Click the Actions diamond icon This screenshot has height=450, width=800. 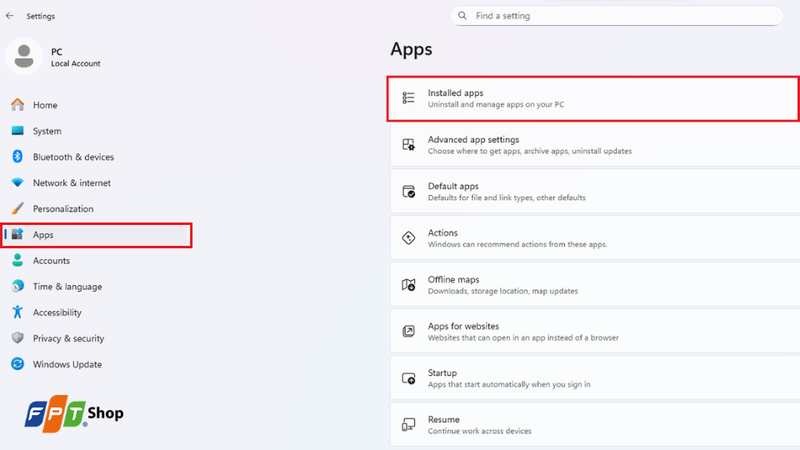[409, 238]
